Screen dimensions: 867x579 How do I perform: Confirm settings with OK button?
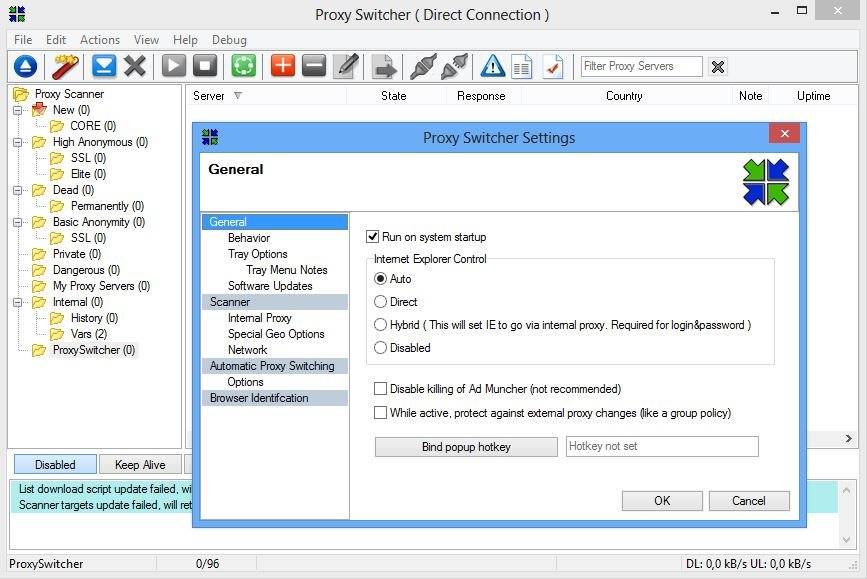pyautogui.click(x=662, y=501)
